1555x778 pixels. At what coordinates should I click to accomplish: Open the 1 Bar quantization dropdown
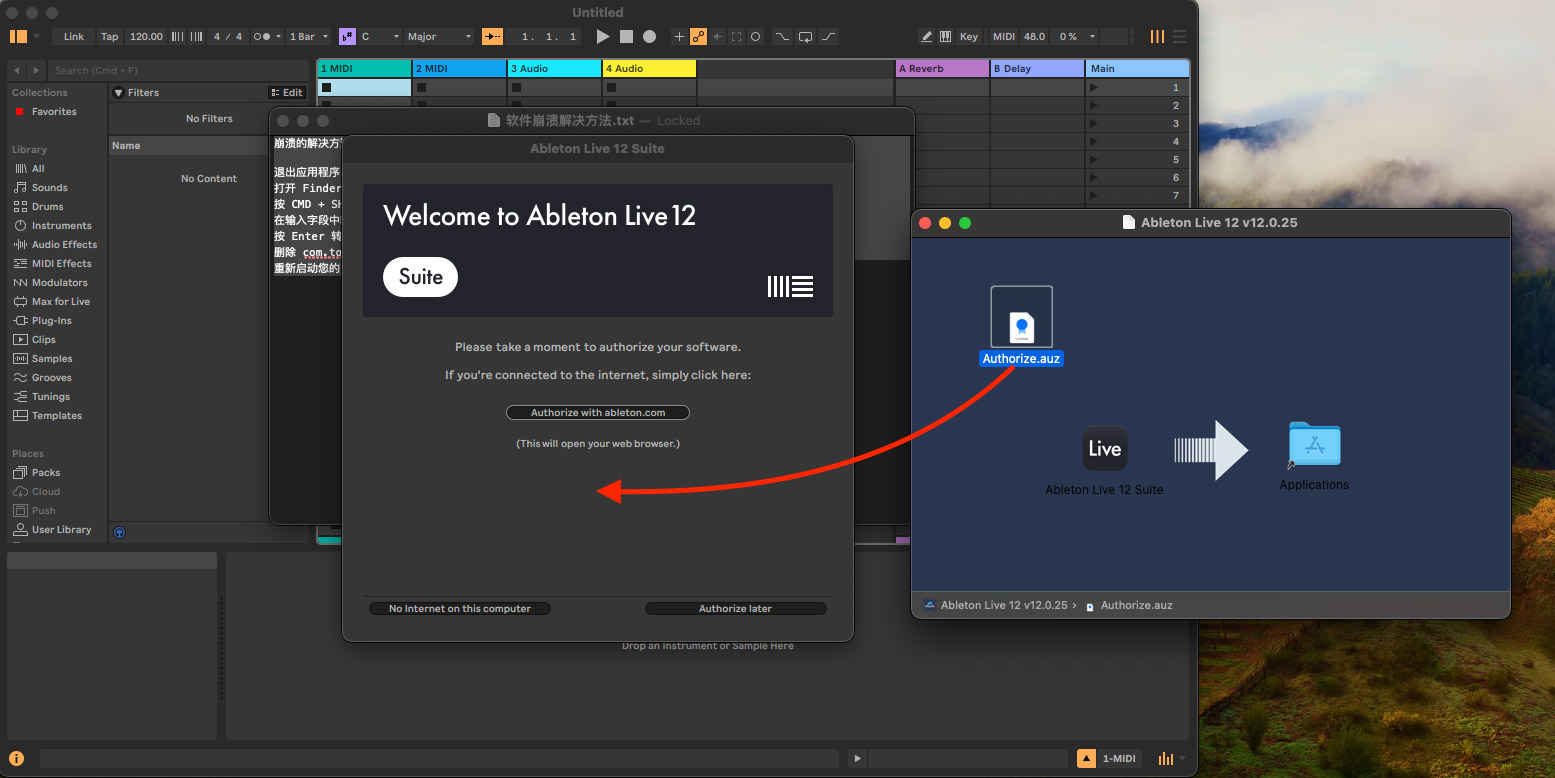tap(309, 36)
